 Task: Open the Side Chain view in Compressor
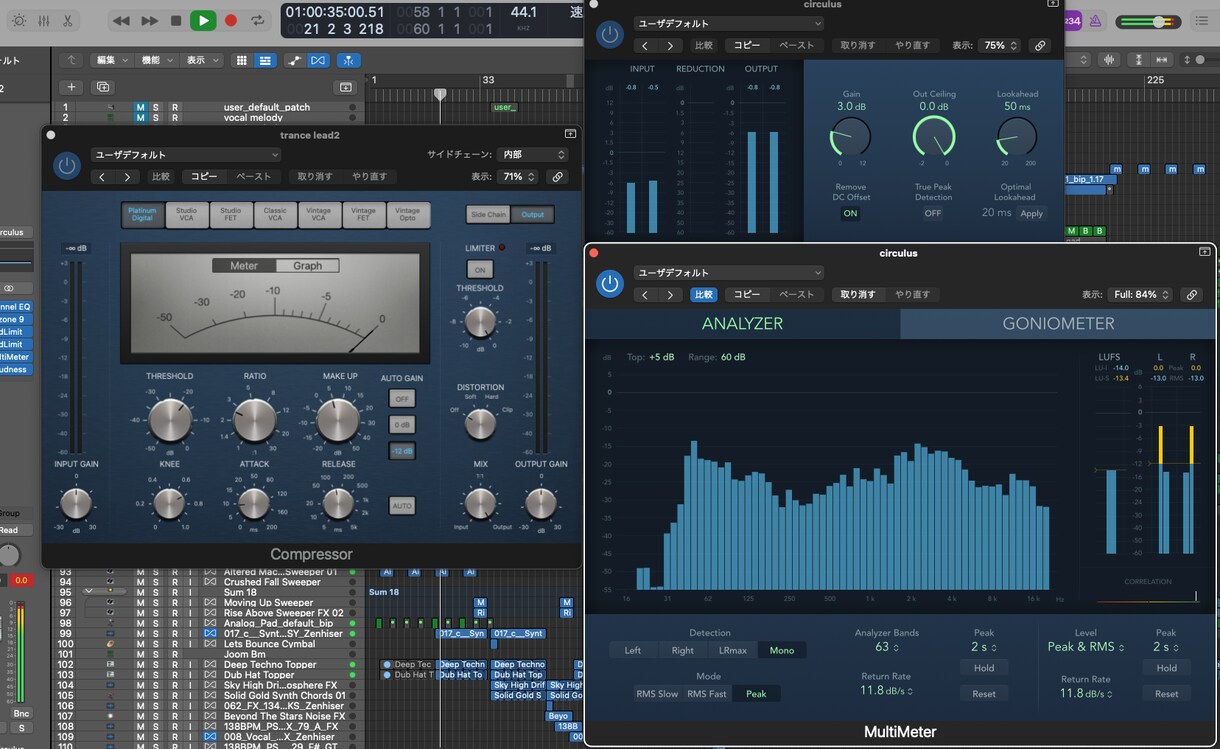click(x=489, y=215)
